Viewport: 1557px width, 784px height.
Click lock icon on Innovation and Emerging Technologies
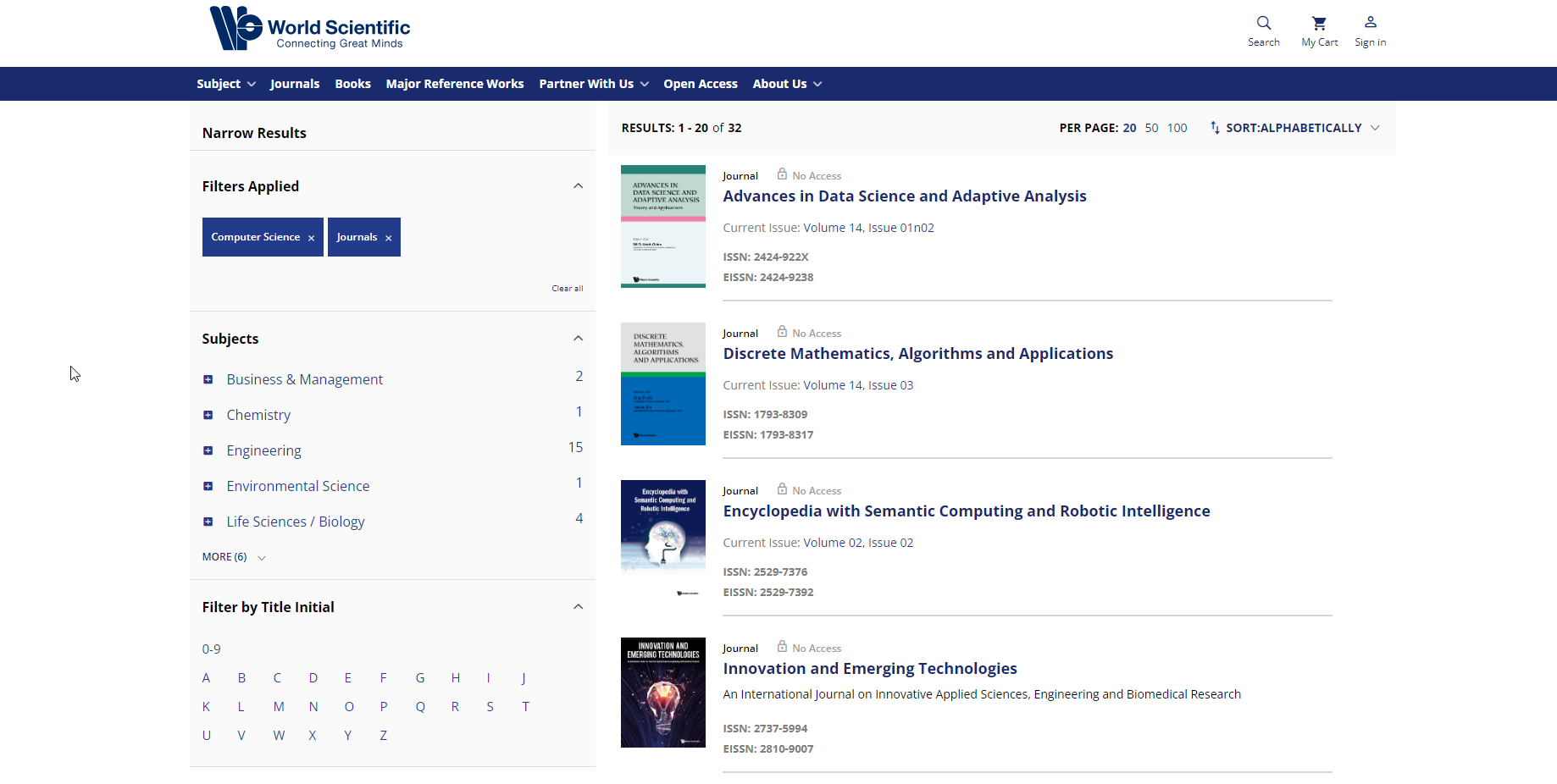[x=782, y=647]
